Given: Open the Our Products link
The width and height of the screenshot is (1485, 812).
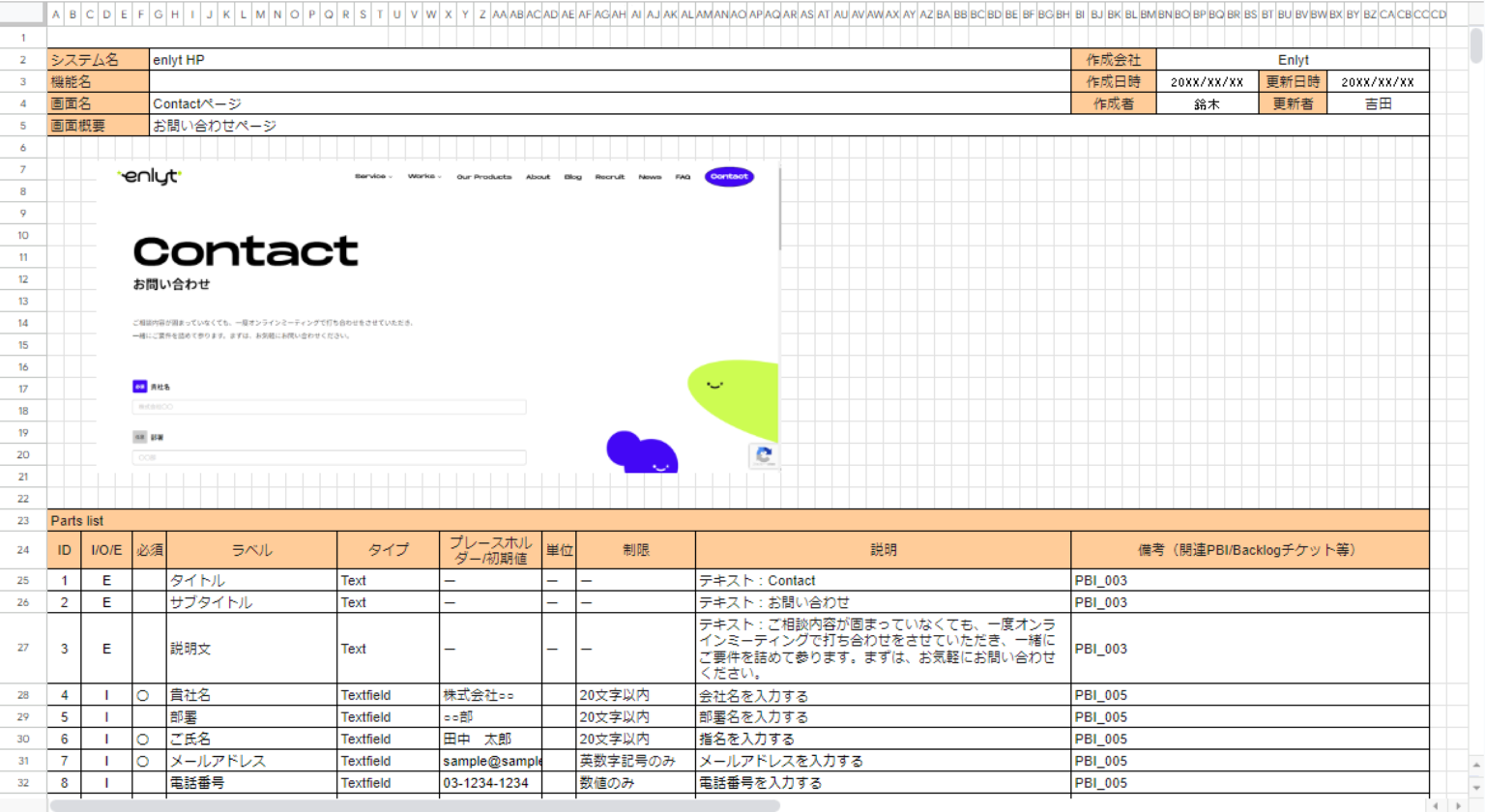Looking at the screenshot, I should [483, 177].
